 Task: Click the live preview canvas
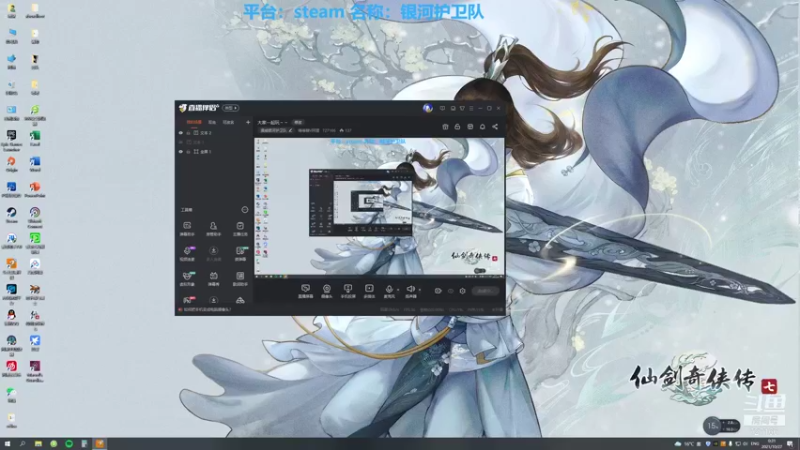(379, 208)
